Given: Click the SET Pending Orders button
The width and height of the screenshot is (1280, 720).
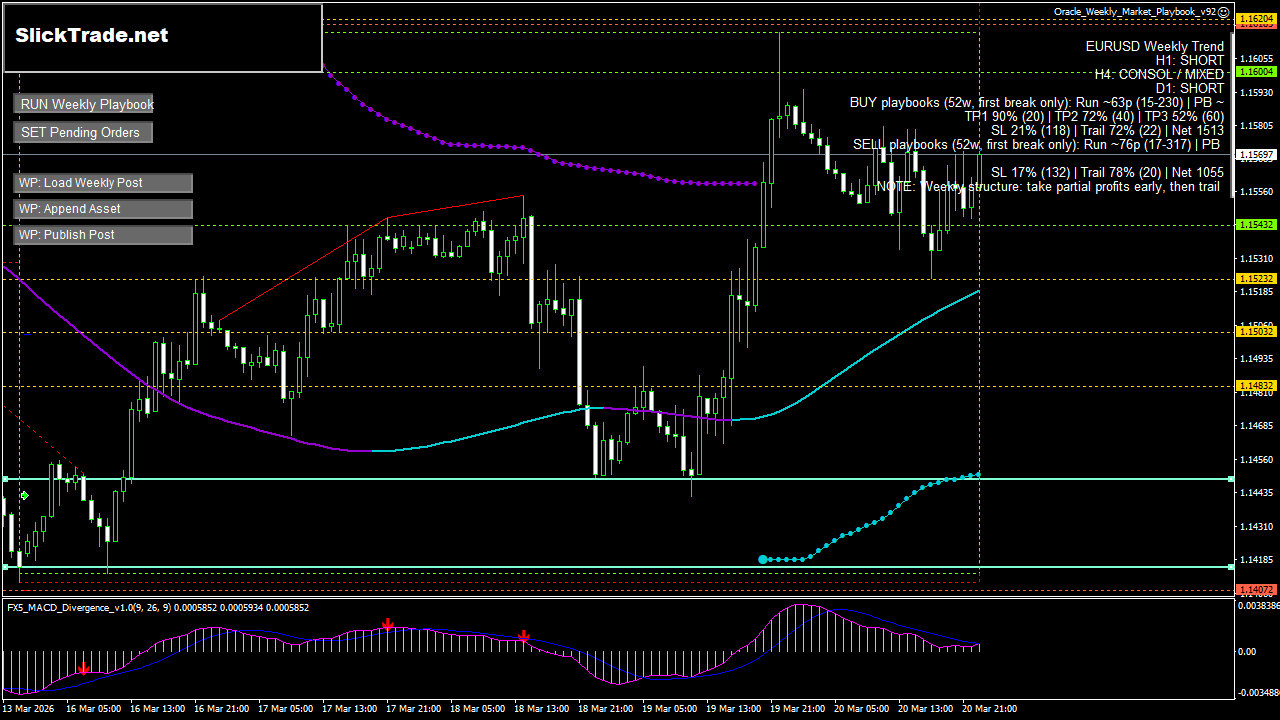Looking at the screenshot, I should 84,132.
